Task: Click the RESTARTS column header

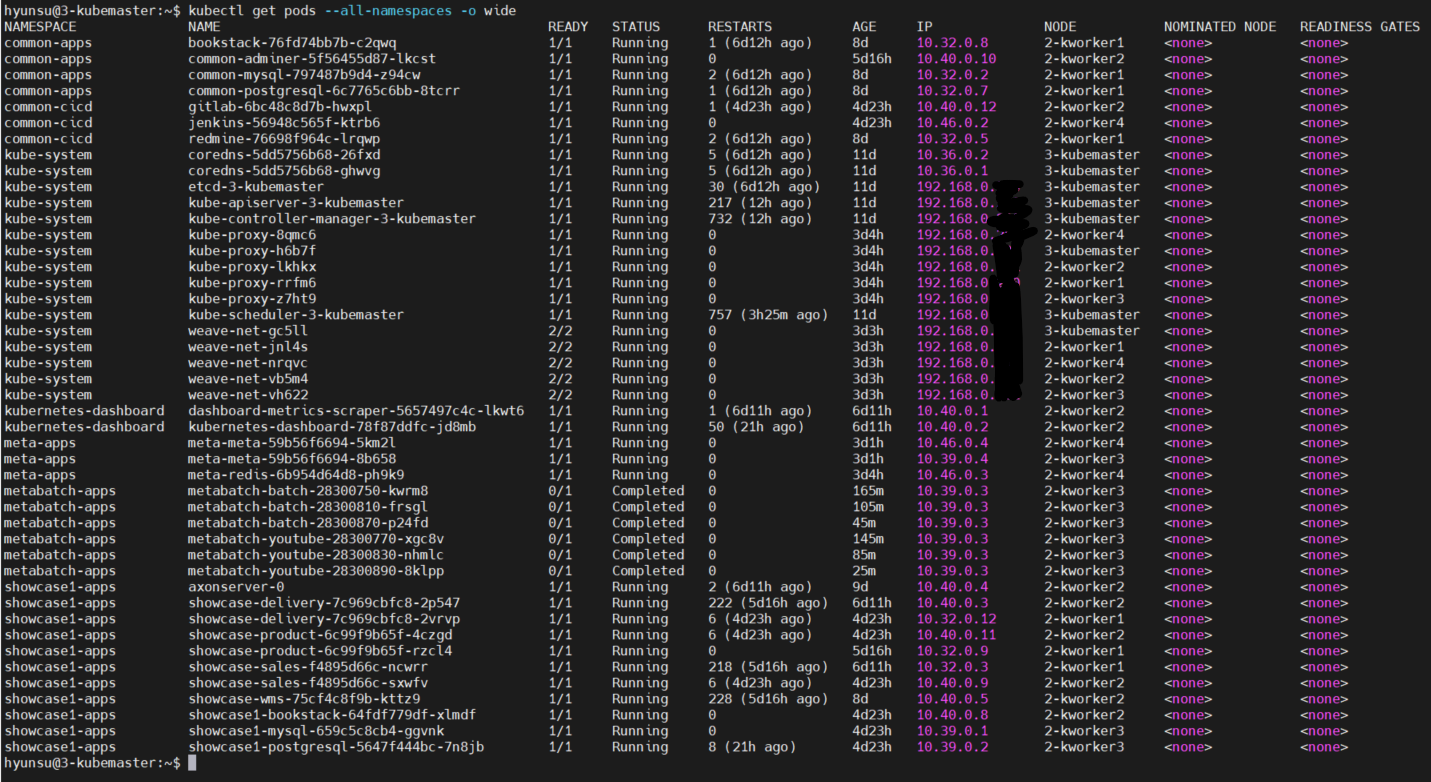Action: [x=740, y=27]
